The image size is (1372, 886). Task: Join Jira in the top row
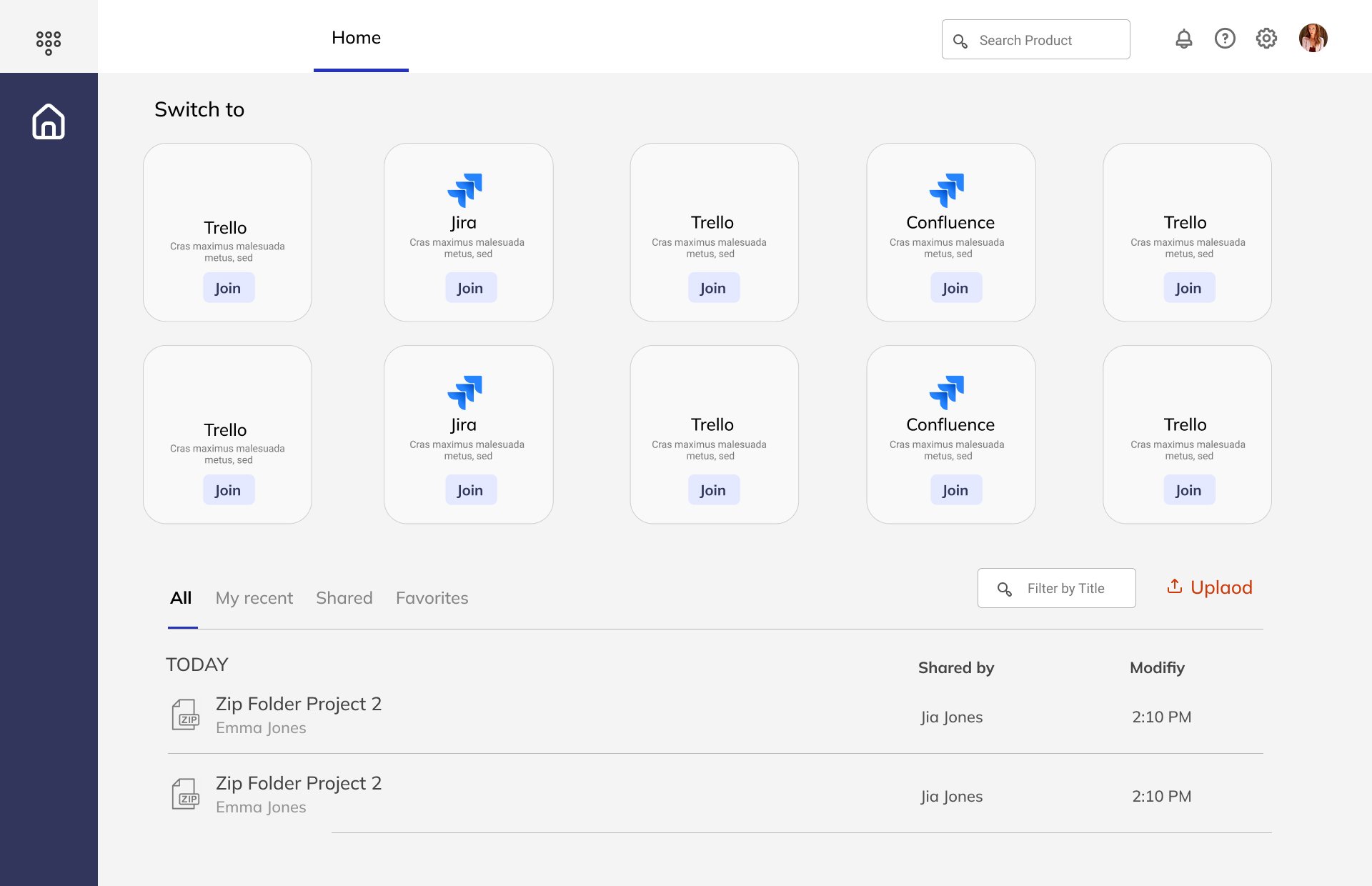click(x=470, y=288)
